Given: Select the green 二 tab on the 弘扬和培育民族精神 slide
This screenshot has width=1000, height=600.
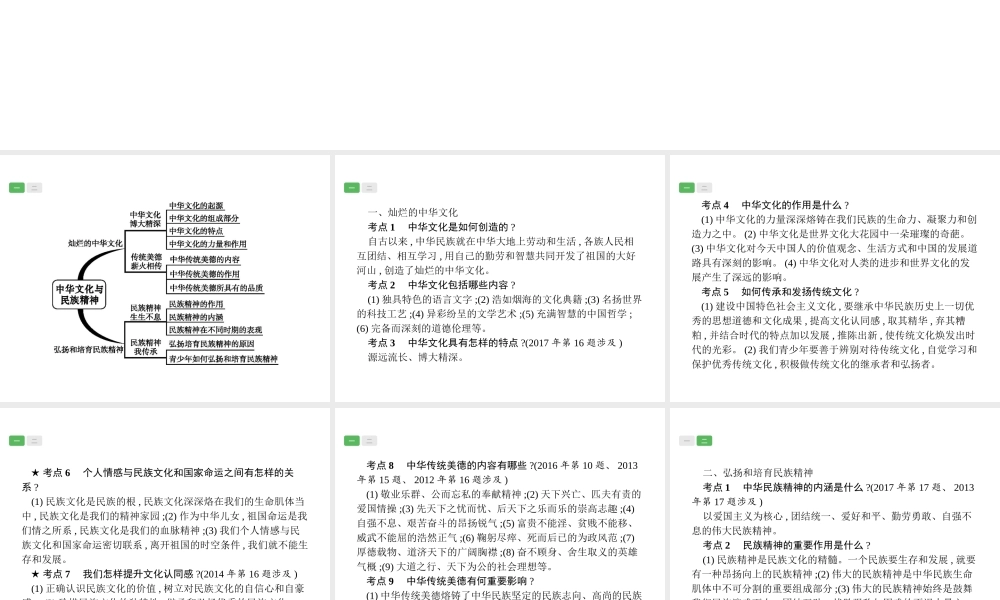Looking at the screenshot, I should 704,441.
